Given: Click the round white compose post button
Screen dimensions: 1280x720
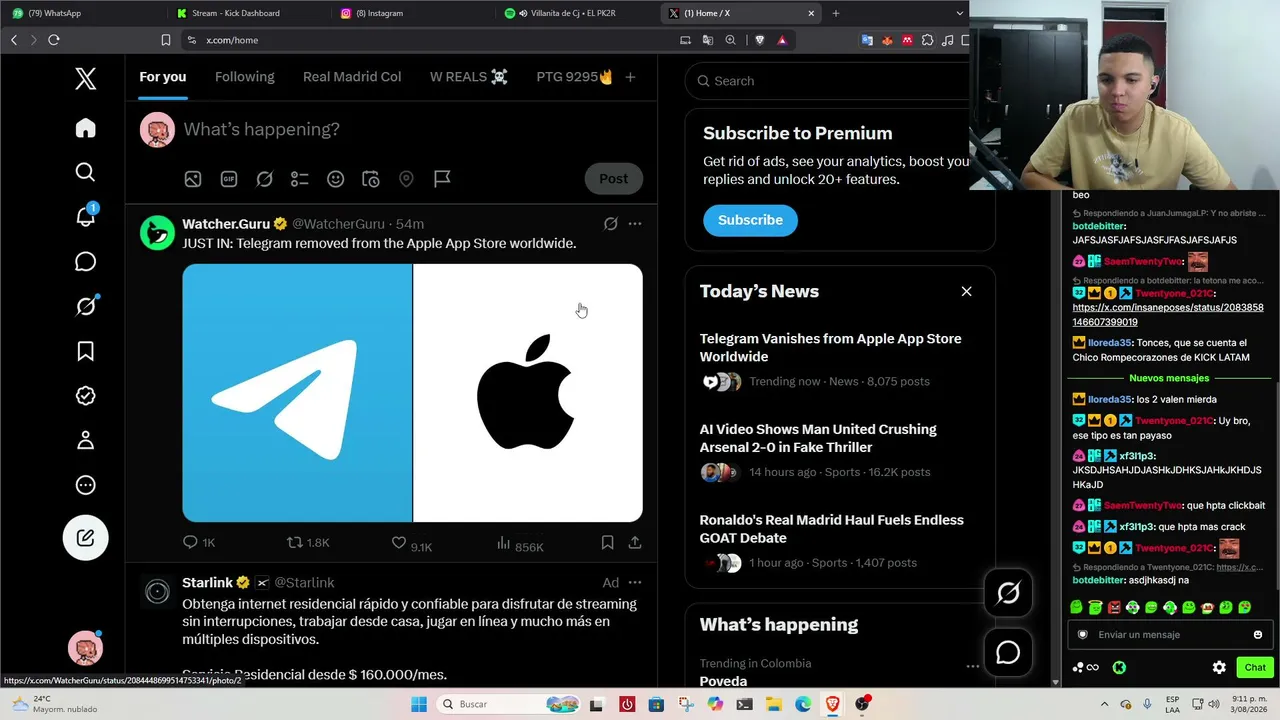Looking at the screenshot, I should pos(86,538).
